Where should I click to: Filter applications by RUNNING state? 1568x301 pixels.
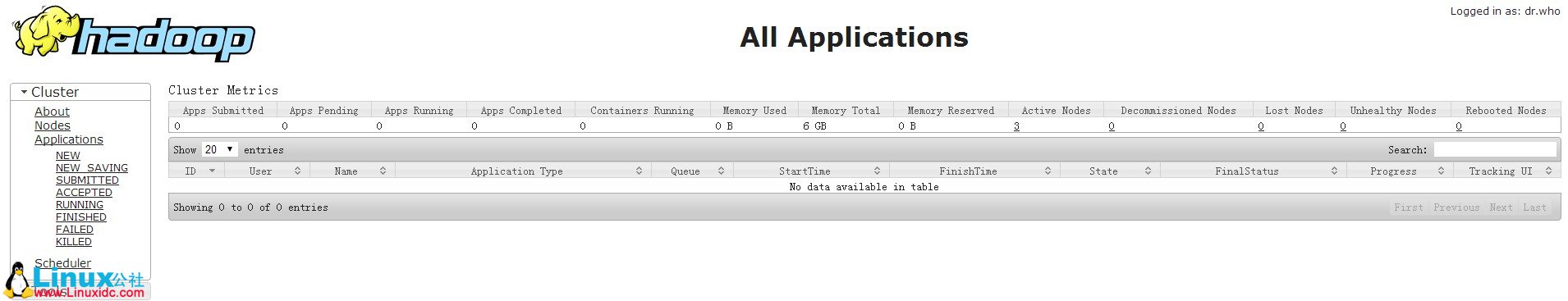(x=80, y=205)
